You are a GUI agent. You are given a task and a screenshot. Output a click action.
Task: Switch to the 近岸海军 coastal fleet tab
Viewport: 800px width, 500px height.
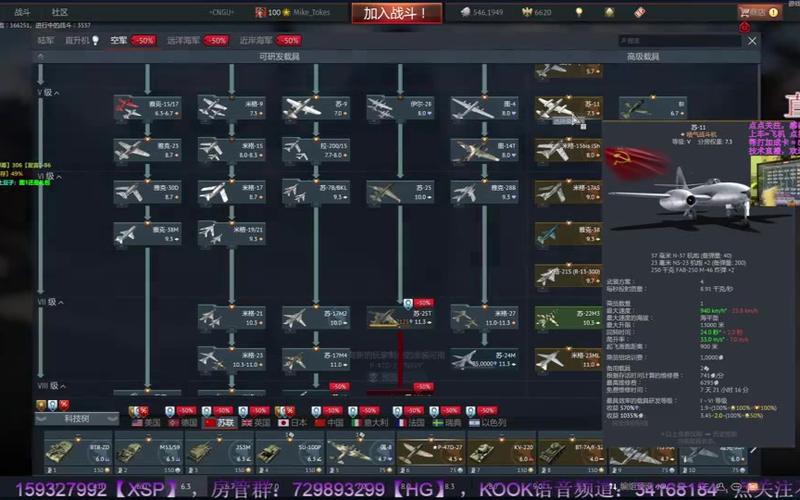270,40
